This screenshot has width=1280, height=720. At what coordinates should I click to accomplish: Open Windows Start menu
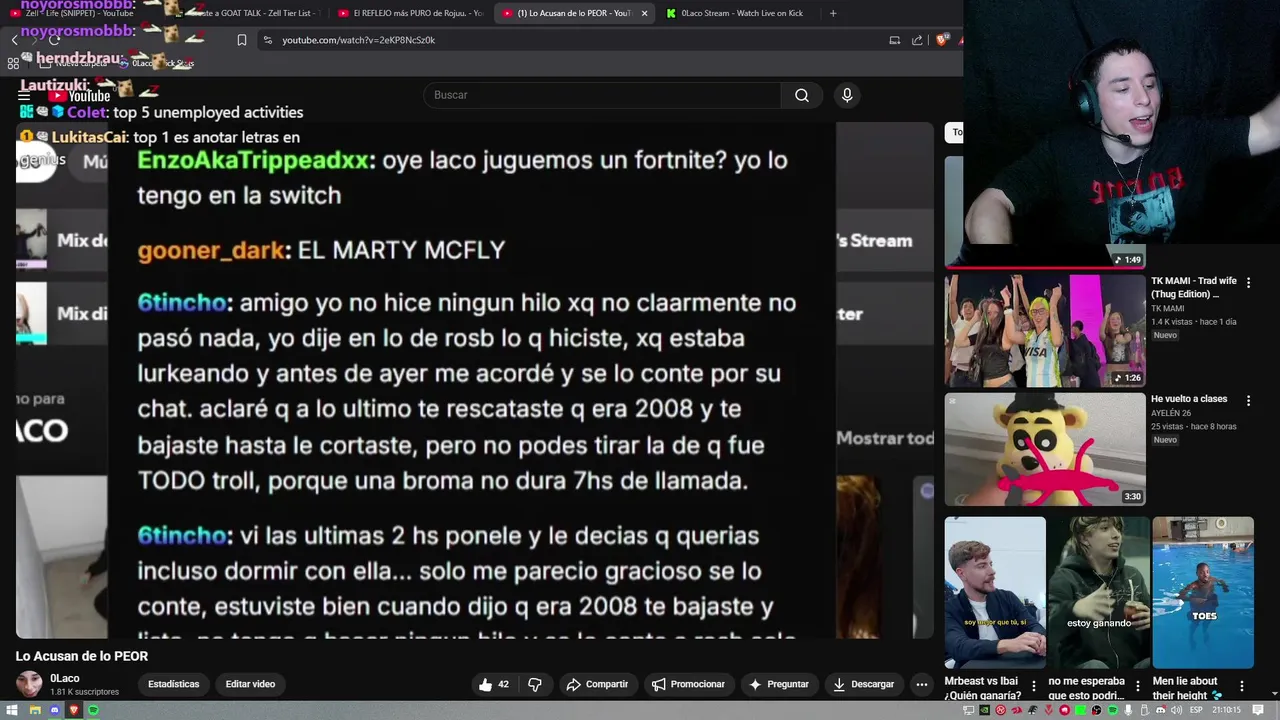point(12,710)
